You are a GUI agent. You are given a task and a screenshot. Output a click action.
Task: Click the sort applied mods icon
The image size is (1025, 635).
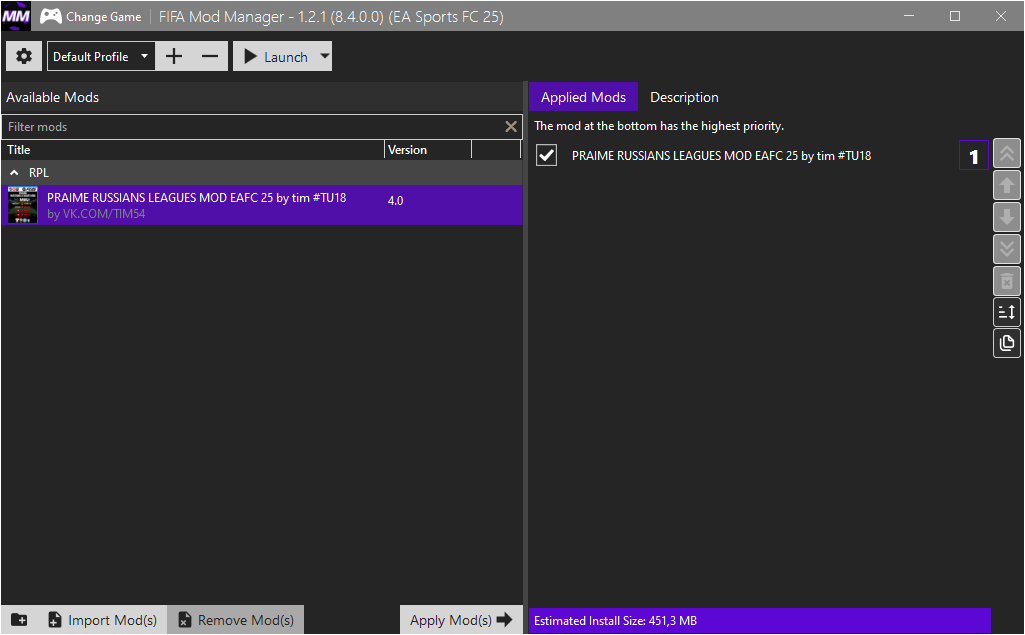(x=1007, y=312)
